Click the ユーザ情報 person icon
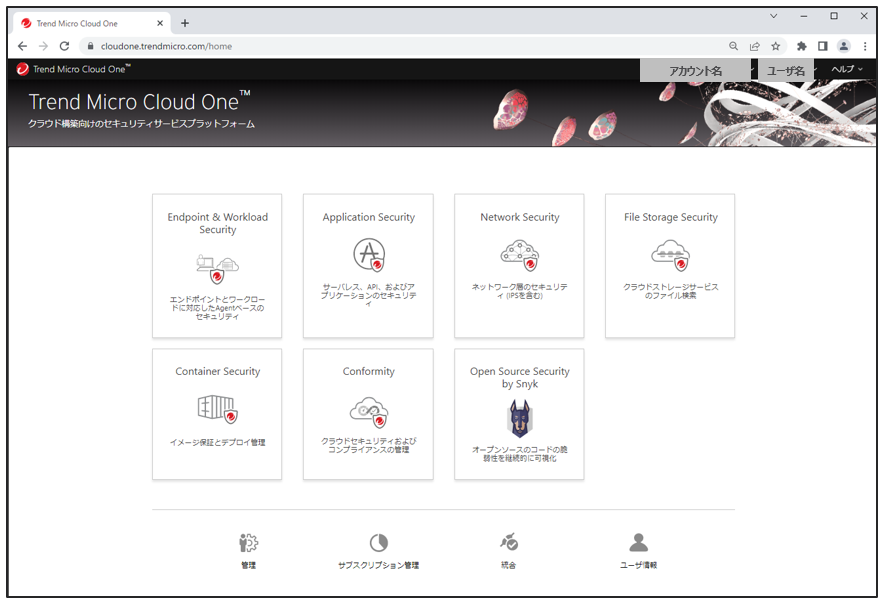Viewport: 883px width, 602px height. [639, 543]
